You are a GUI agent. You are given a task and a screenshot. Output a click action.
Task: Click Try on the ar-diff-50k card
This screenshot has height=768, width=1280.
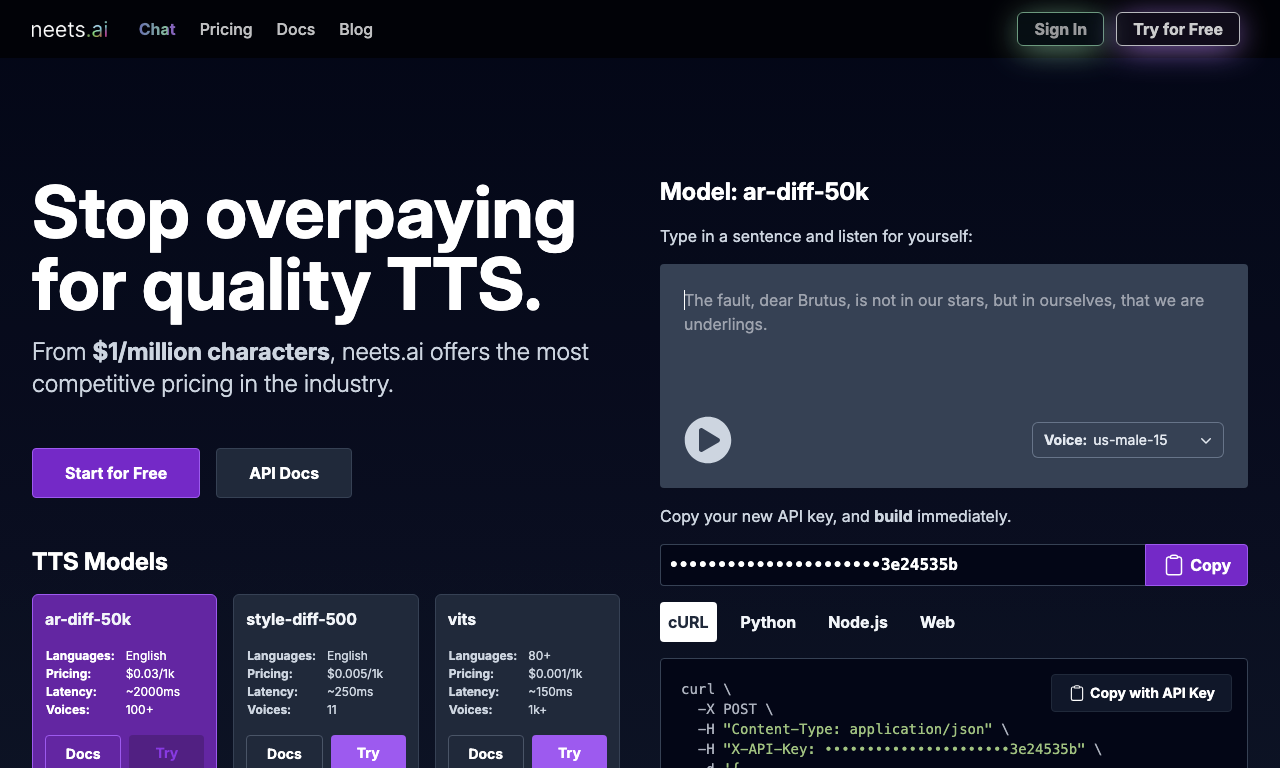[x=167, y=753]
